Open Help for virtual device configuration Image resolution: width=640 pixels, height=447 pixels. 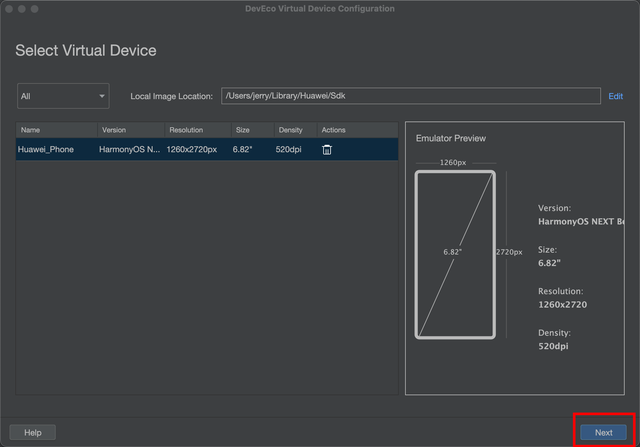click(33, 432)
